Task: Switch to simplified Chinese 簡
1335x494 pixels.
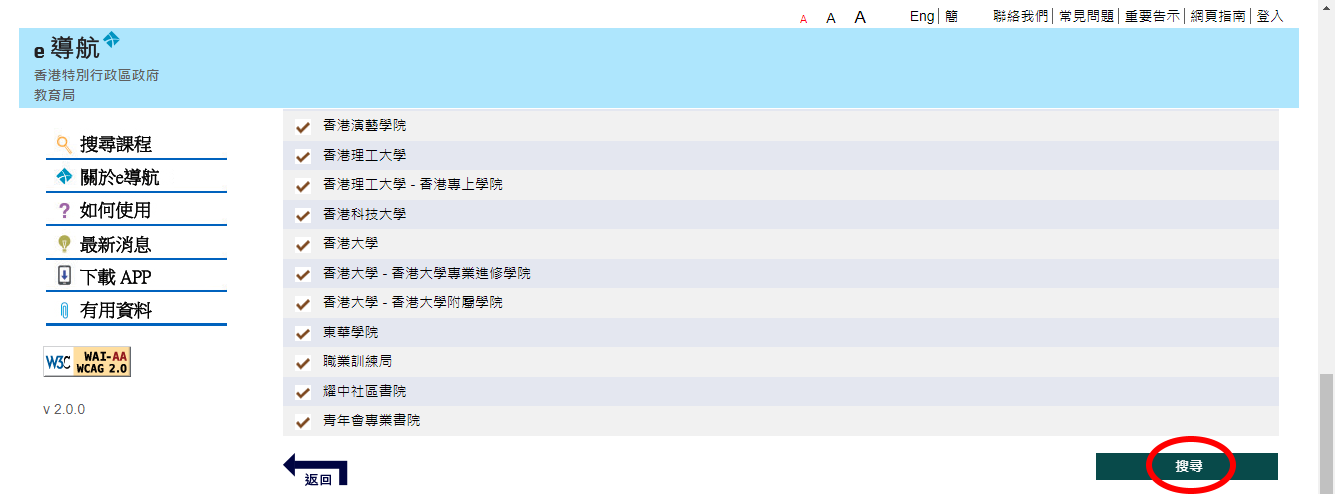Action: point(951,16)
